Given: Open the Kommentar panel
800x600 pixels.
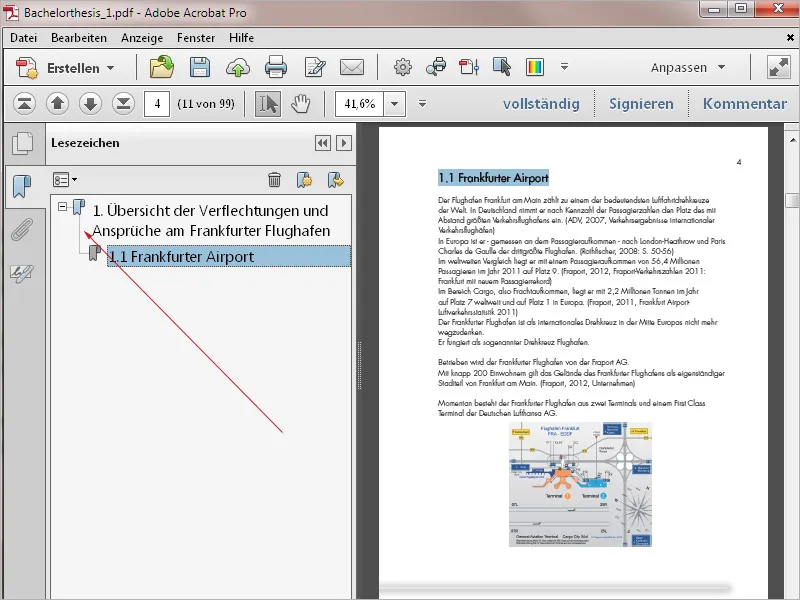Looking at the screenshot, I should pyautogui.click(x=743, y=103).
